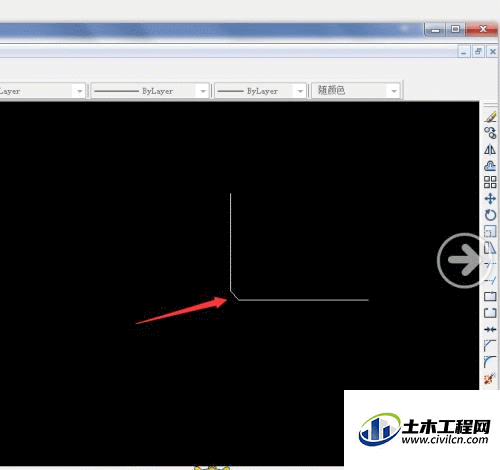Viewport: 500px width, 470px height.
Task: Select the Rotate tool
Action: click(x=490, y=215)
